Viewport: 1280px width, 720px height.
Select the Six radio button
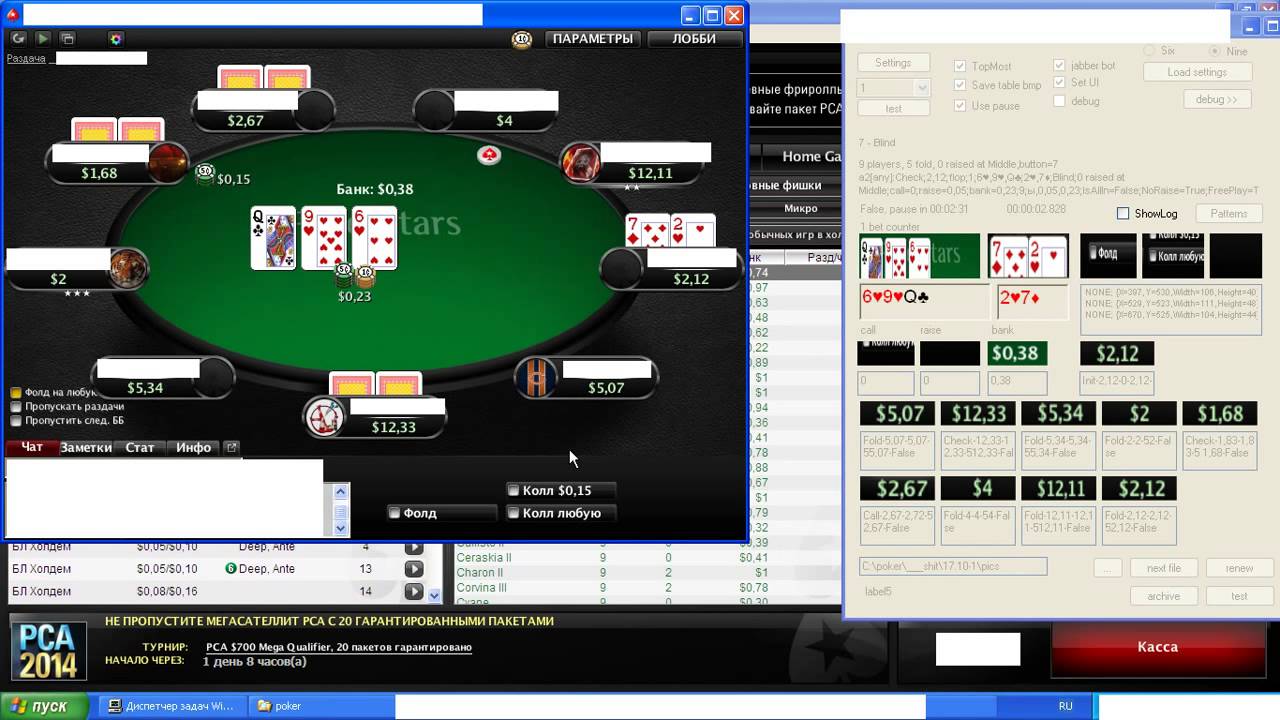point(1149,51)
